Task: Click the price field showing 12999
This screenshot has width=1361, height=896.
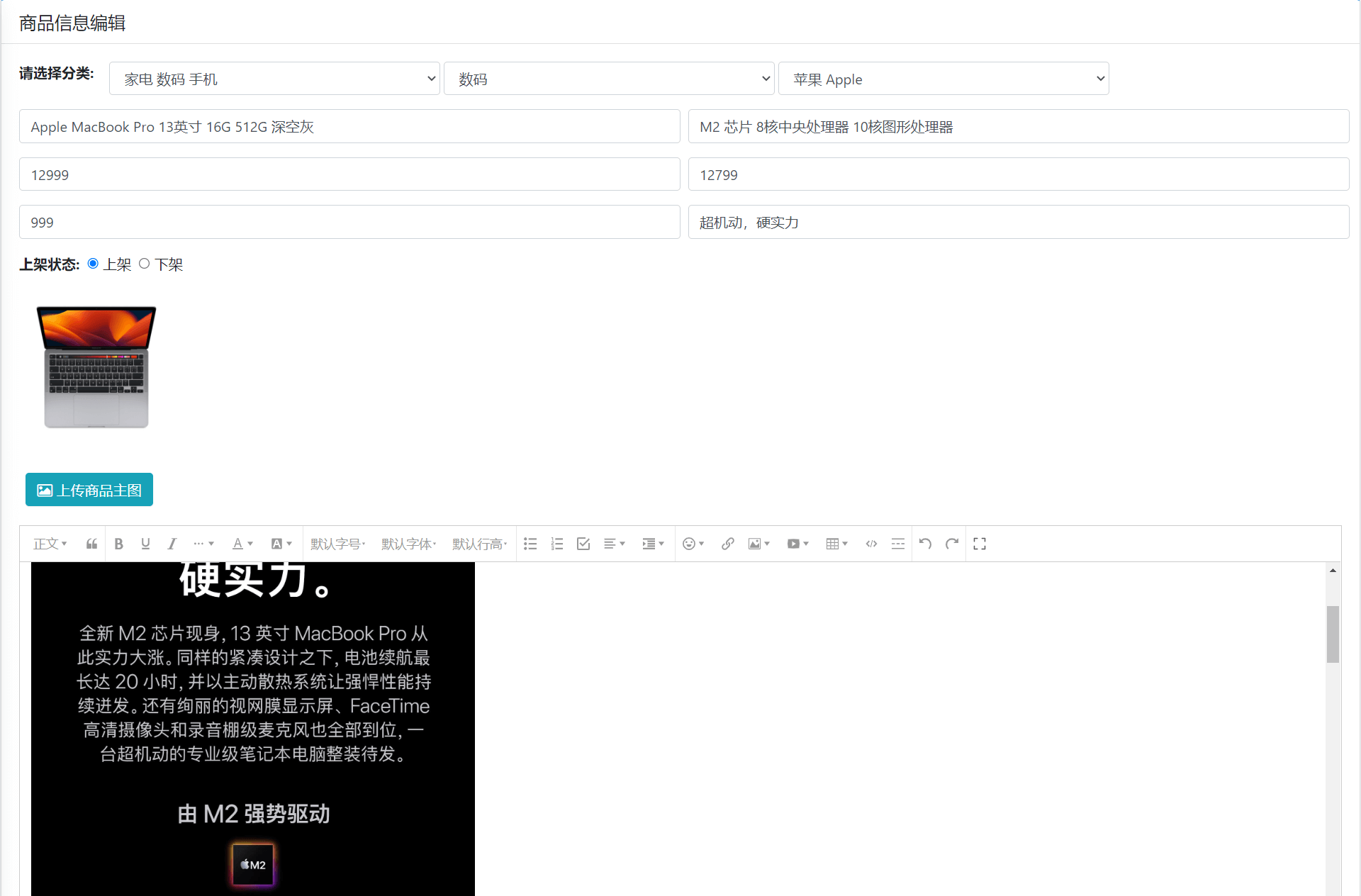Action: pyautogui.click(x=349, y=174)
